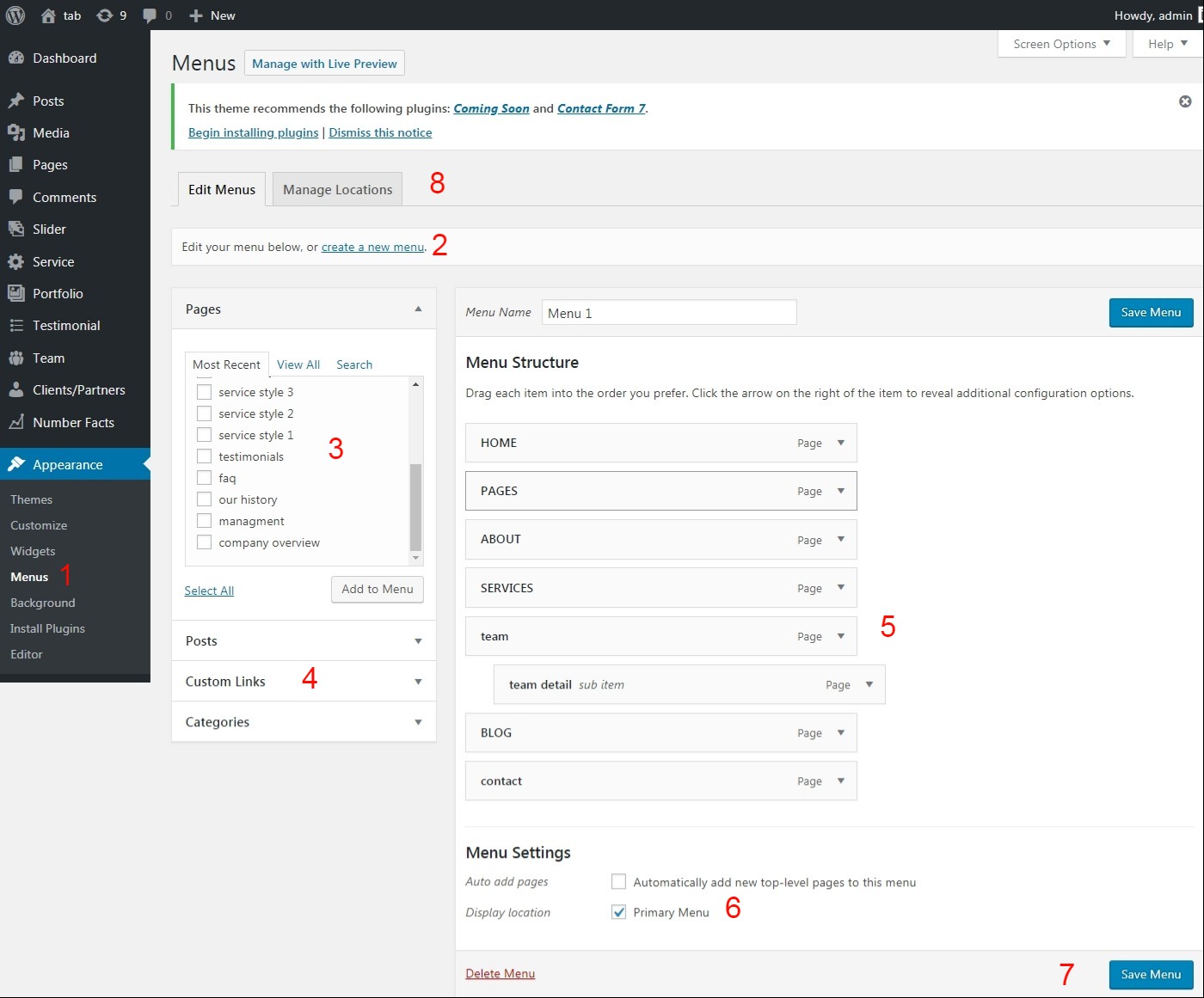Click the Clients/Partners person icon

(x=15, y=389)
